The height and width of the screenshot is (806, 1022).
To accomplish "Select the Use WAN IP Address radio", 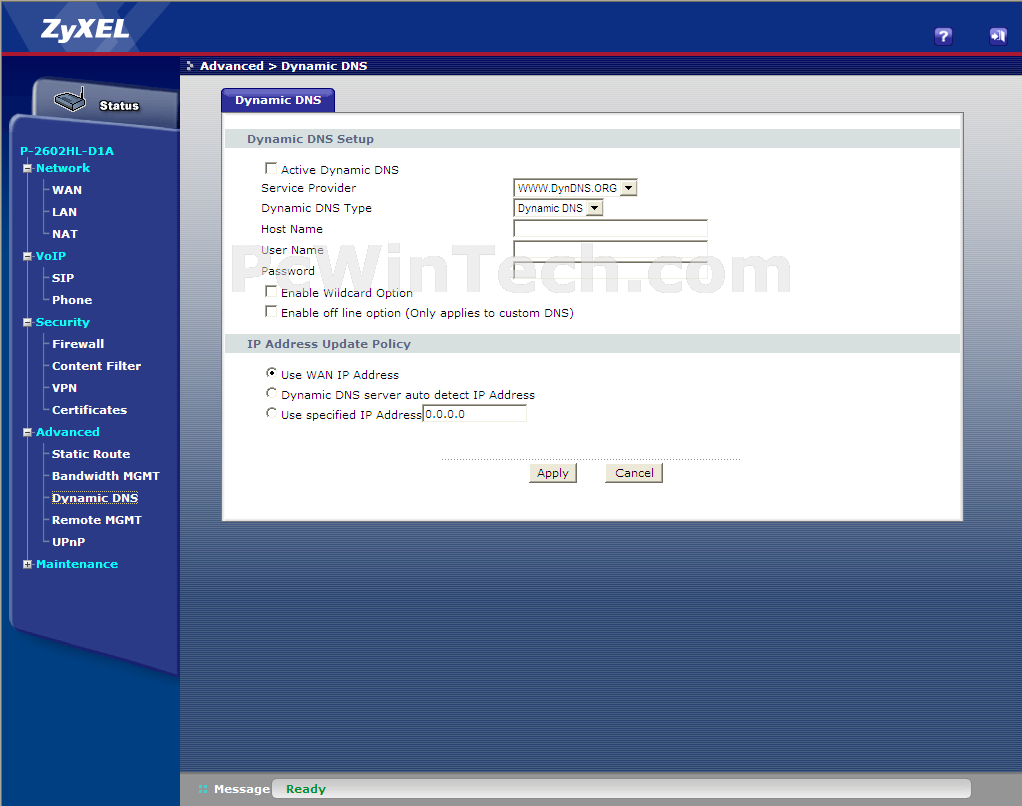I will tap(271, 373).
